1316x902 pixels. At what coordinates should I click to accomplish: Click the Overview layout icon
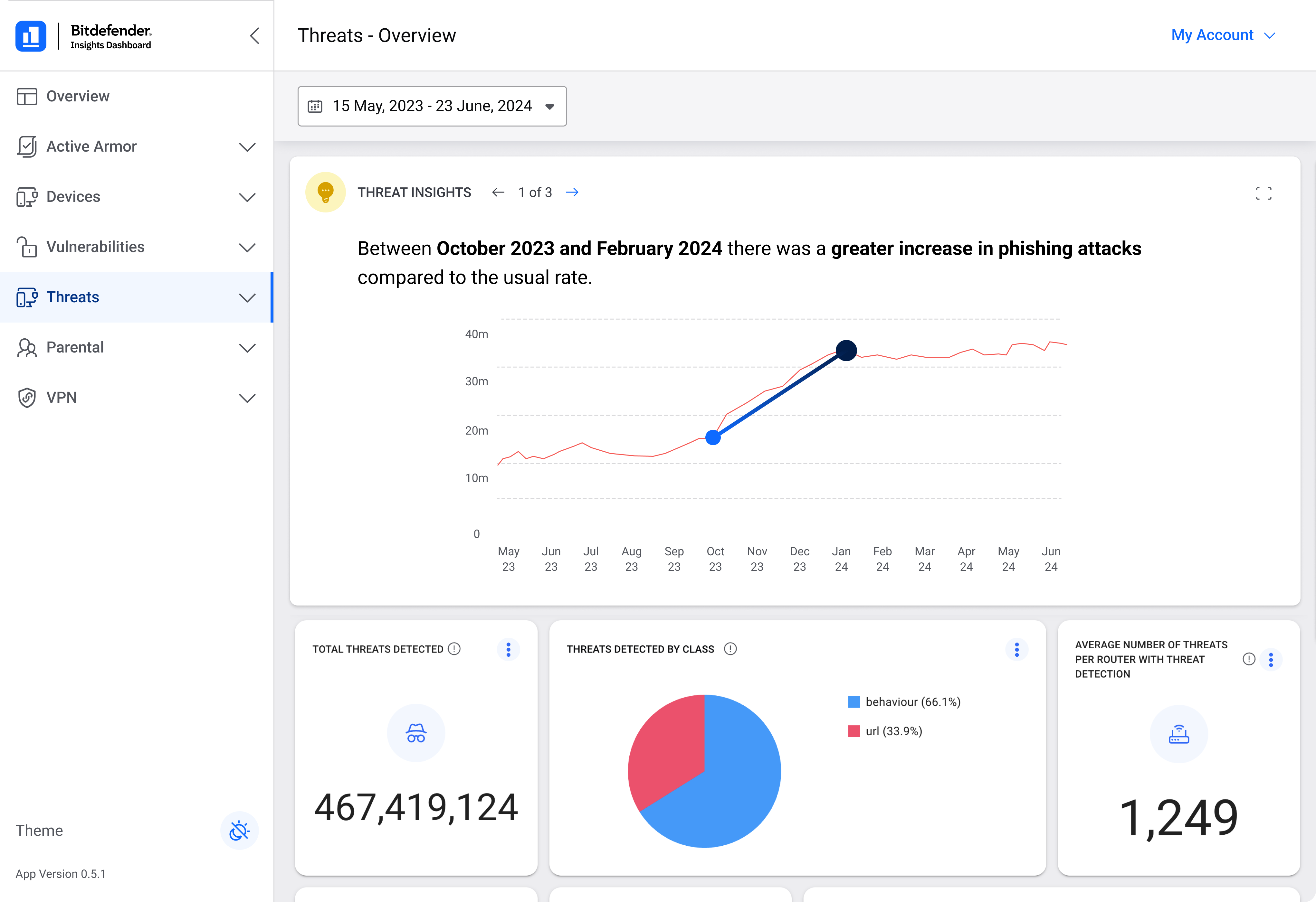27,96
